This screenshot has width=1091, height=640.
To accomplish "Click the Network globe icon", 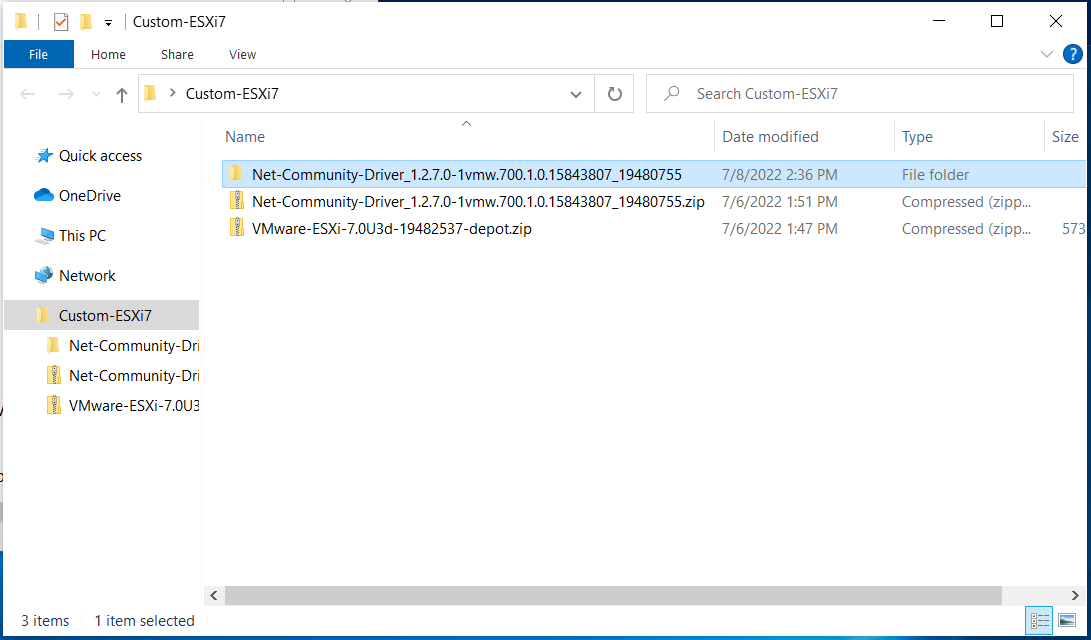I will (x=44, y=275).
